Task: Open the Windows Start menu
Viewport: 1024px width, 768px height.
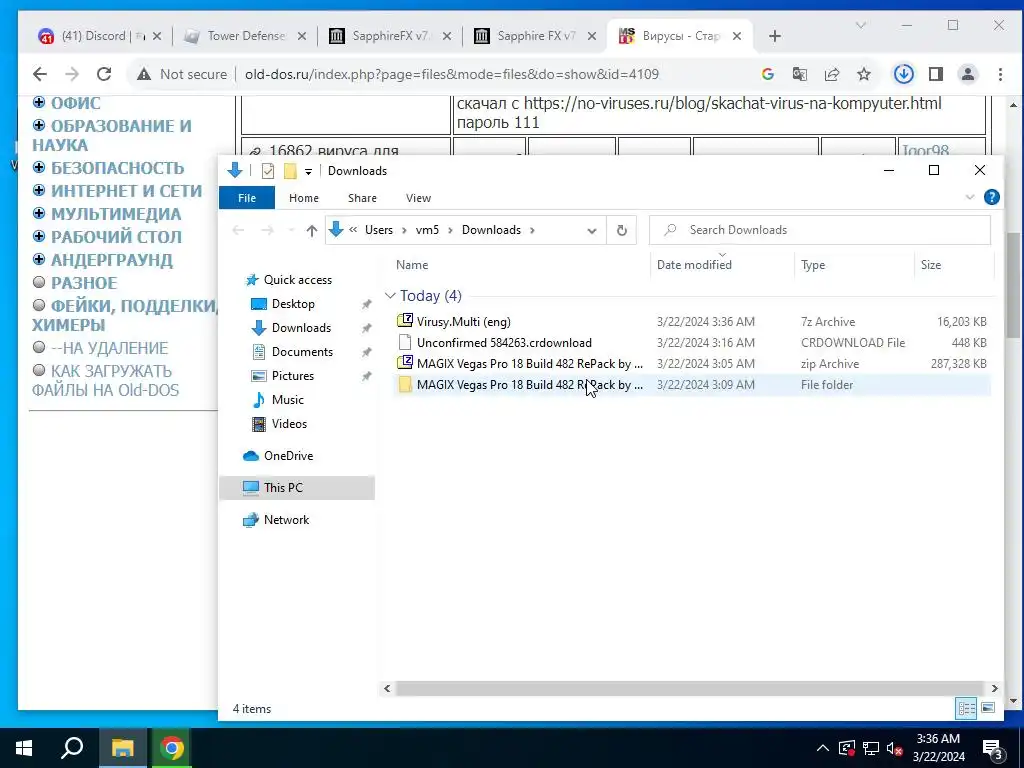Action: (24, 748)
